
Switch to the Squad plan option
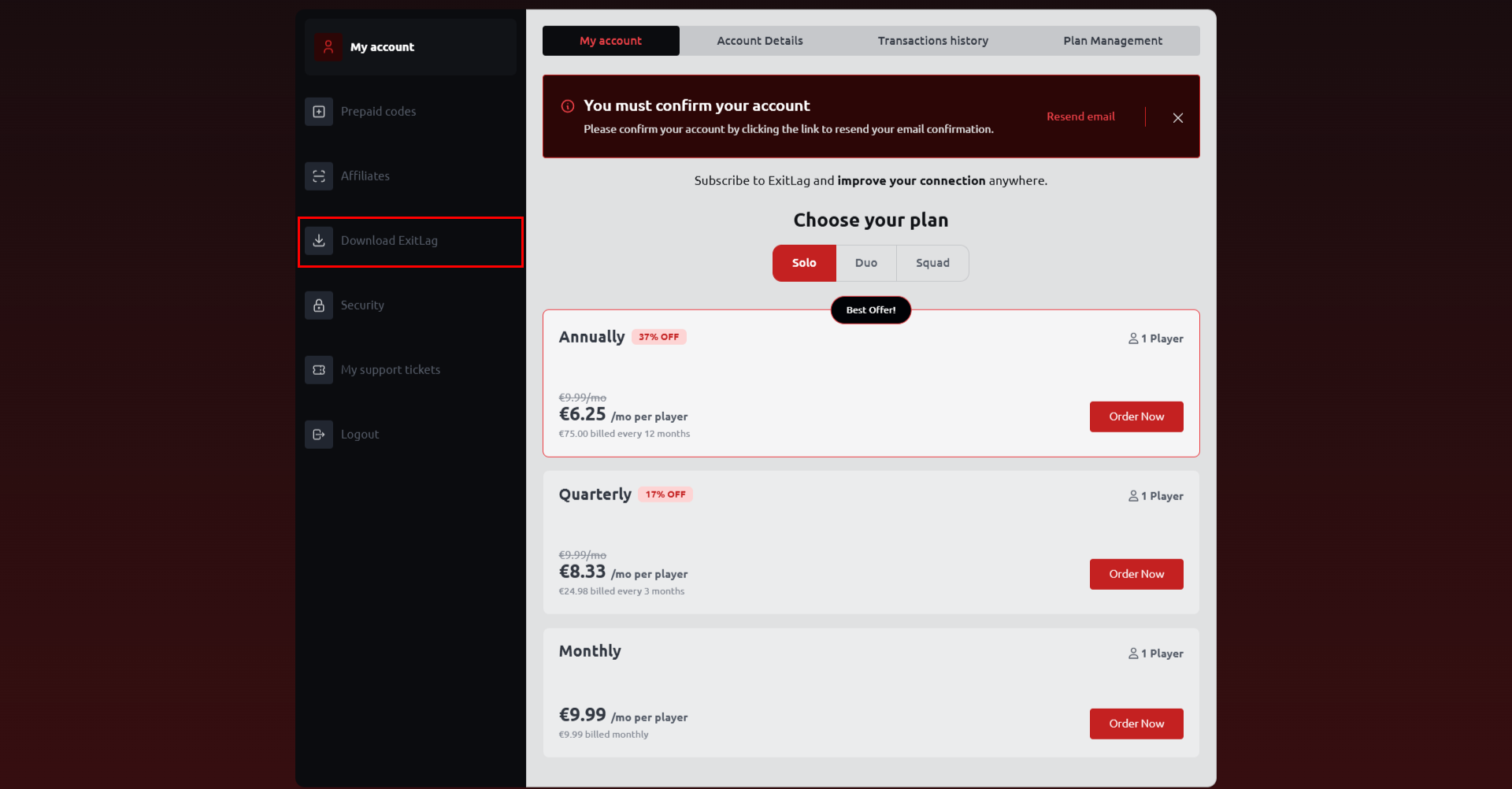(x=932, y=263)
